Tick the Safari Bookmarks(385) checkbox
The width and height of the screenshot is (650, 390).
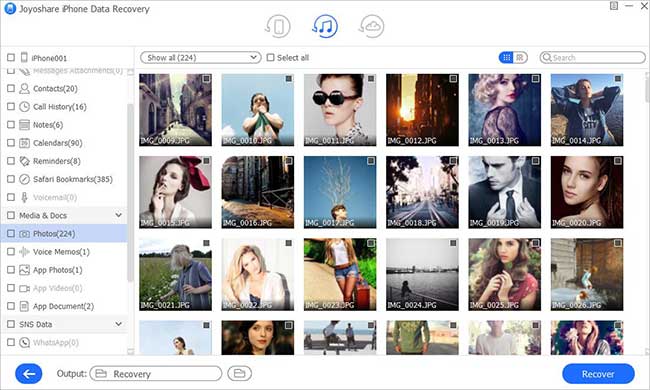coord(11,179)
